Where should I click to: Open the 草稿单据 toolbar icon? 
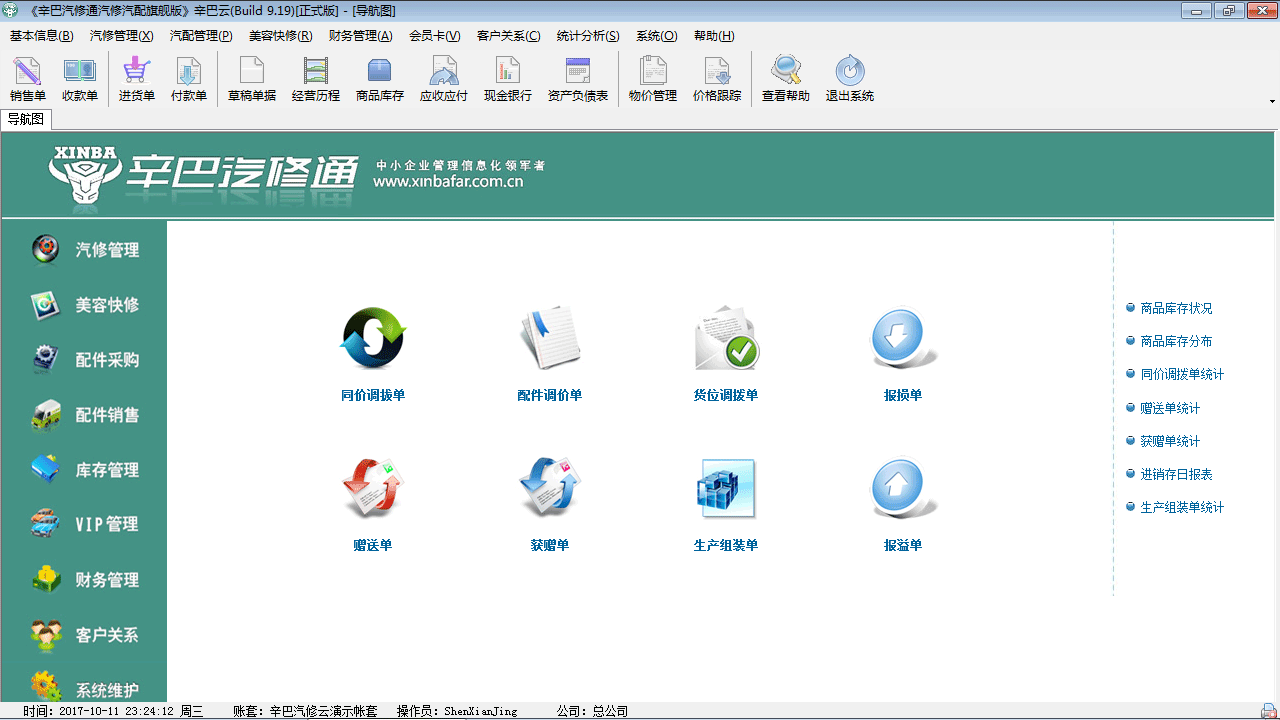click(252, 79)
